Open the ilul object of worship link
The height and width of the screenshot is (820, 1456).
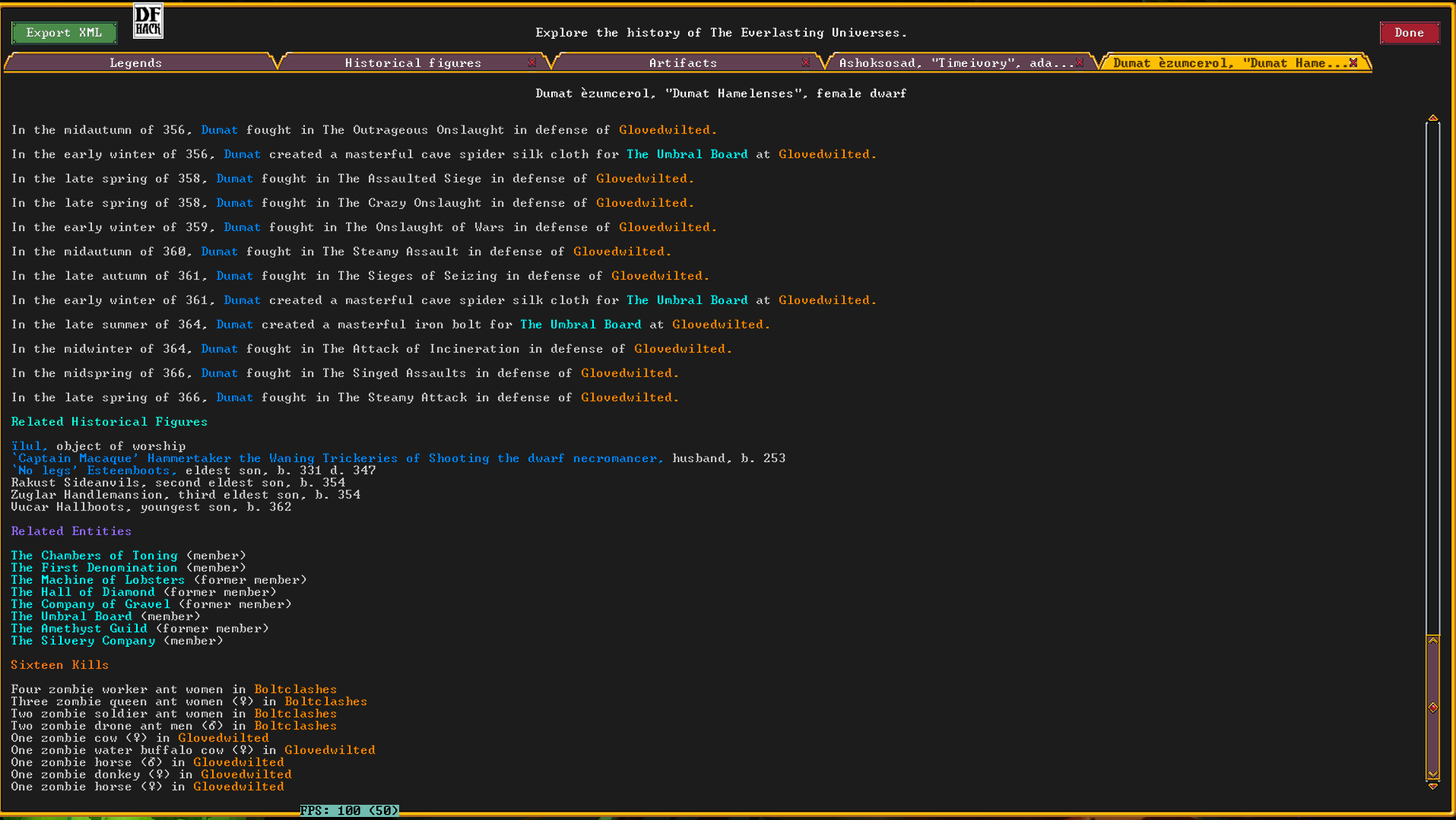[x=30, y=446]
